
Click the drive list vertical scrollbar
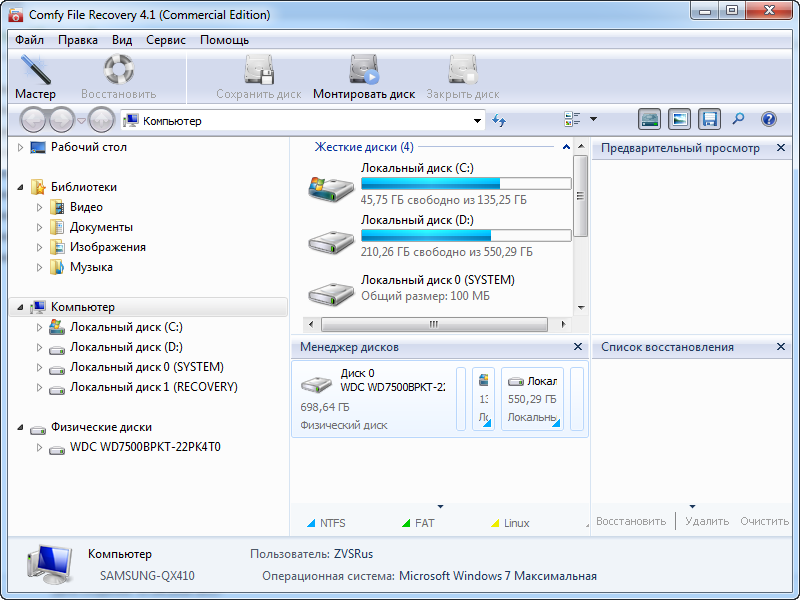(x=581, y=196)
